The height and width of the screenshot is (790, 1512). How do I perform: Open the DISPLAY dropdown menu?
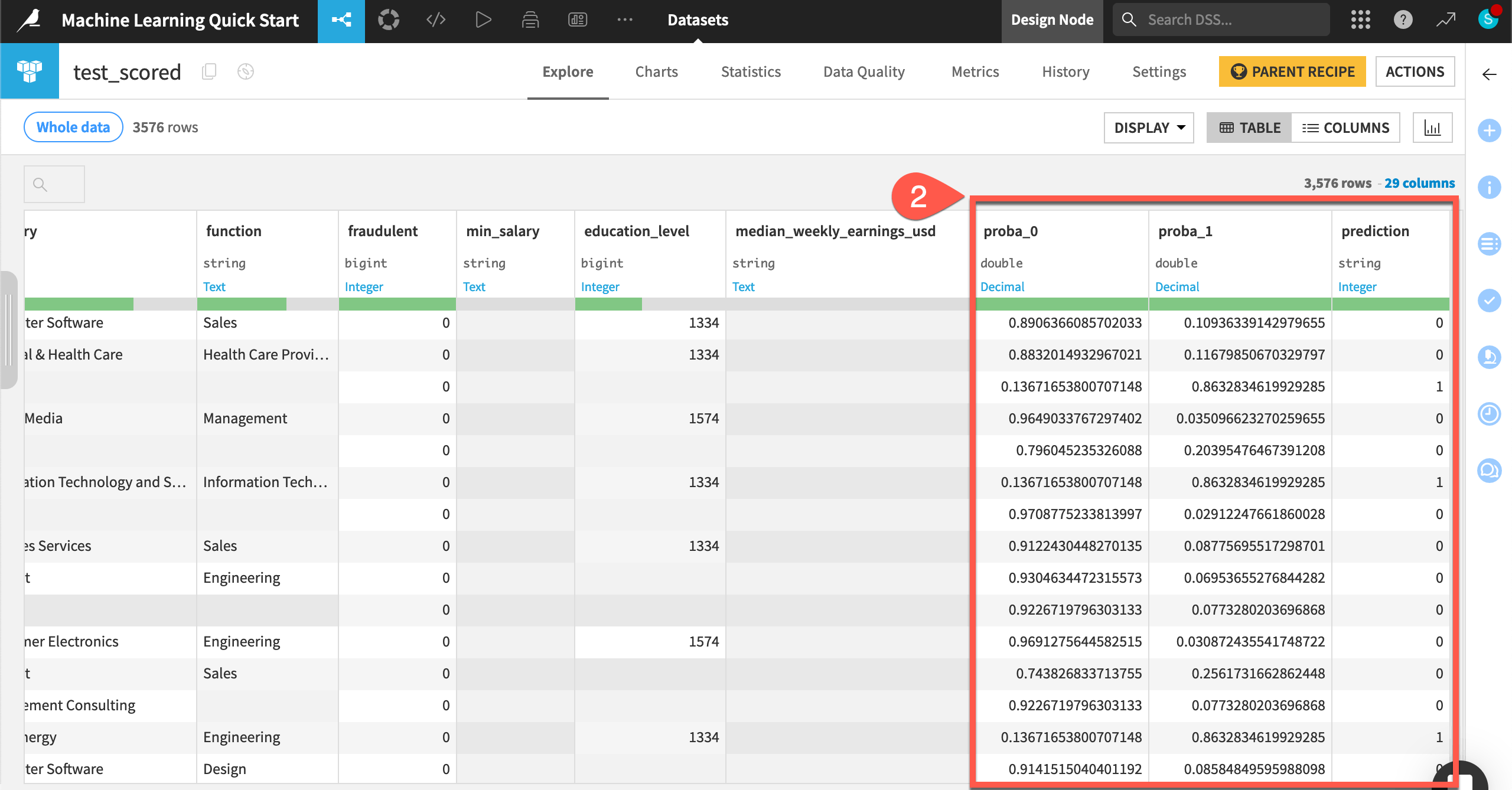[x=1148, y=127]
